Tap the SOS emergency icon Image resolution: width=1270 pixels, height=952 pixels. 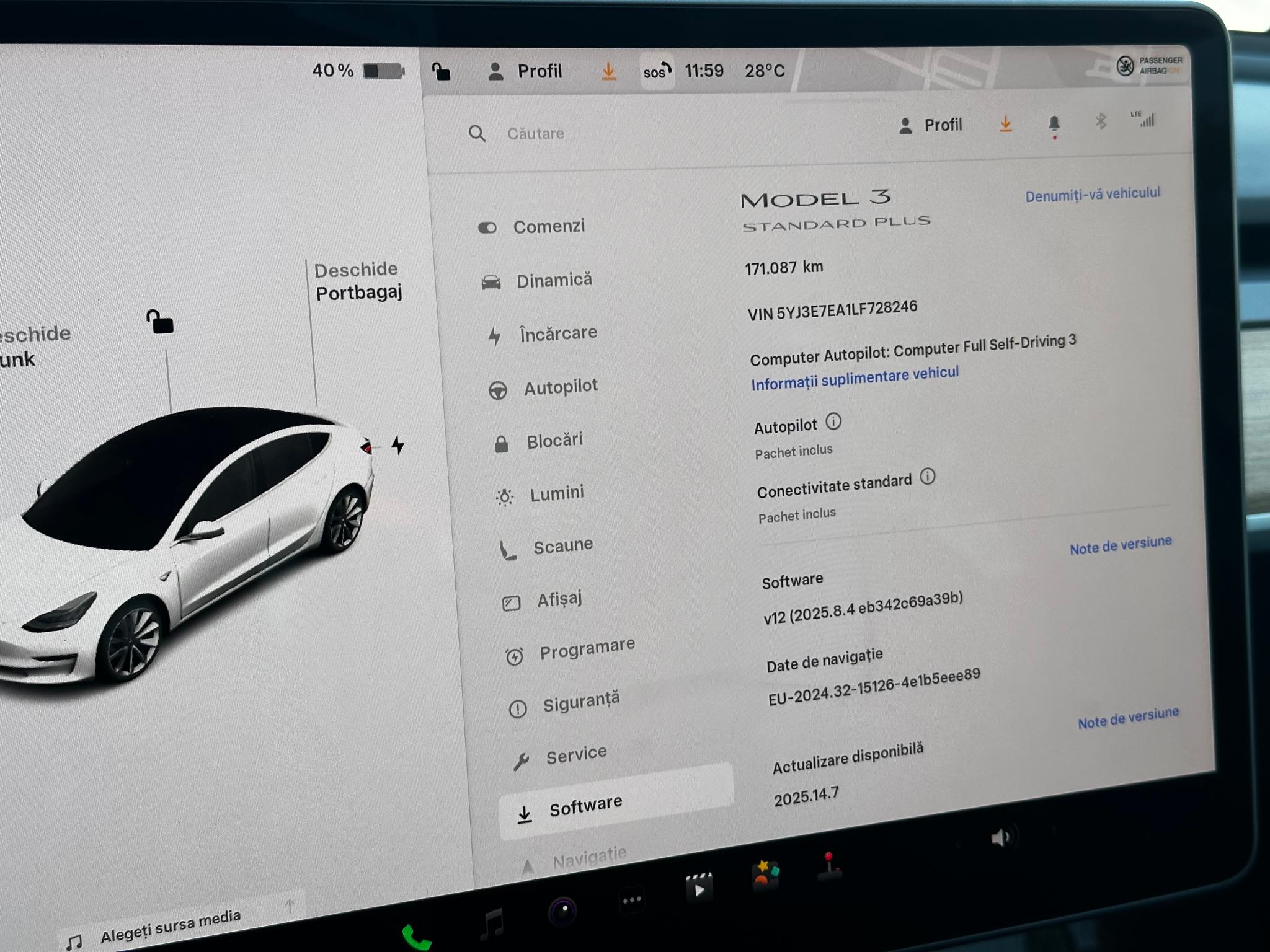pyautogui.click(x=657, y=72)
